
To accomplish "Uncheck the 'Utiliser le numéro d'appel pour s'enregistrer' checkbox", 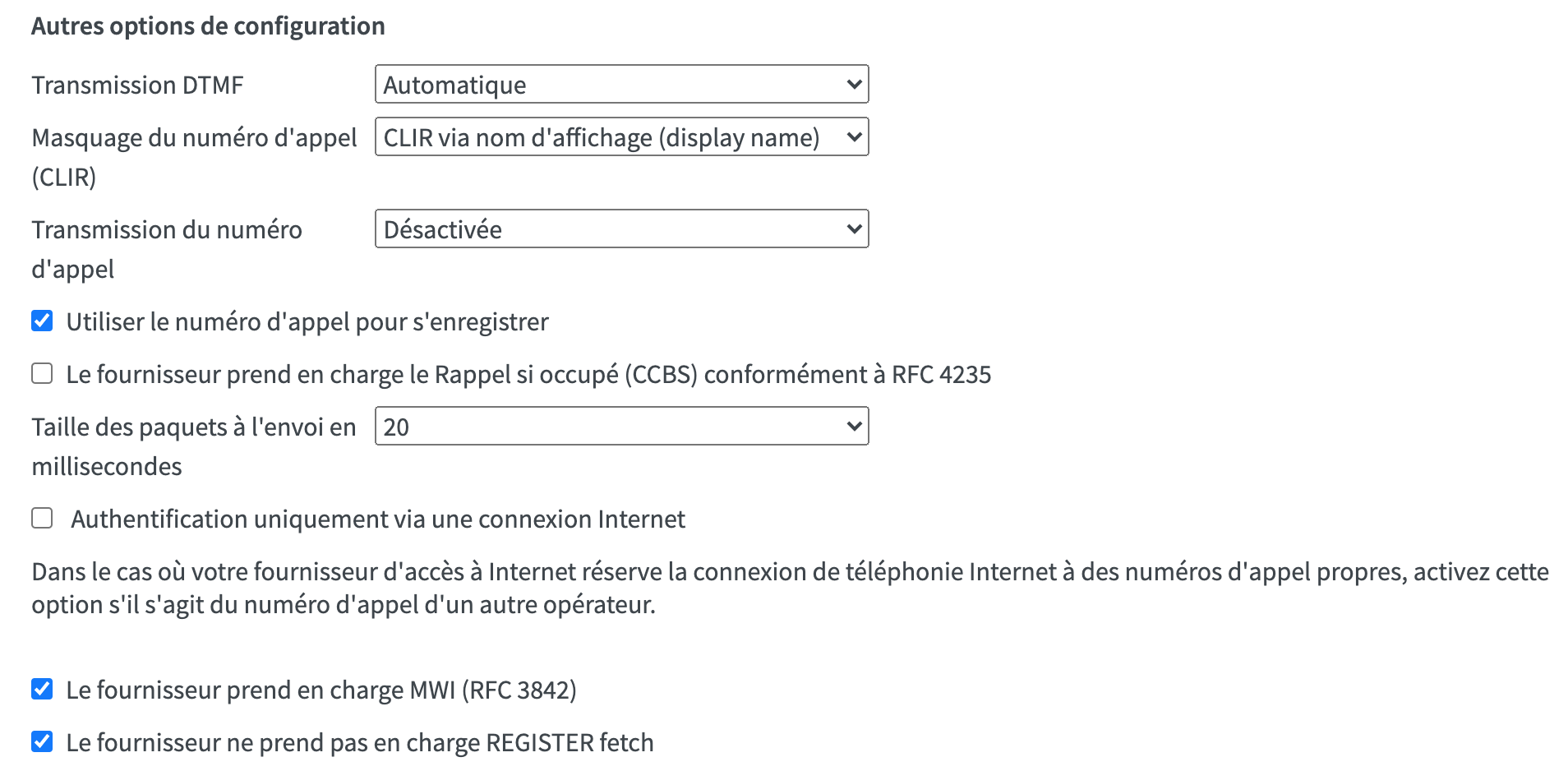I will point(42,321).
